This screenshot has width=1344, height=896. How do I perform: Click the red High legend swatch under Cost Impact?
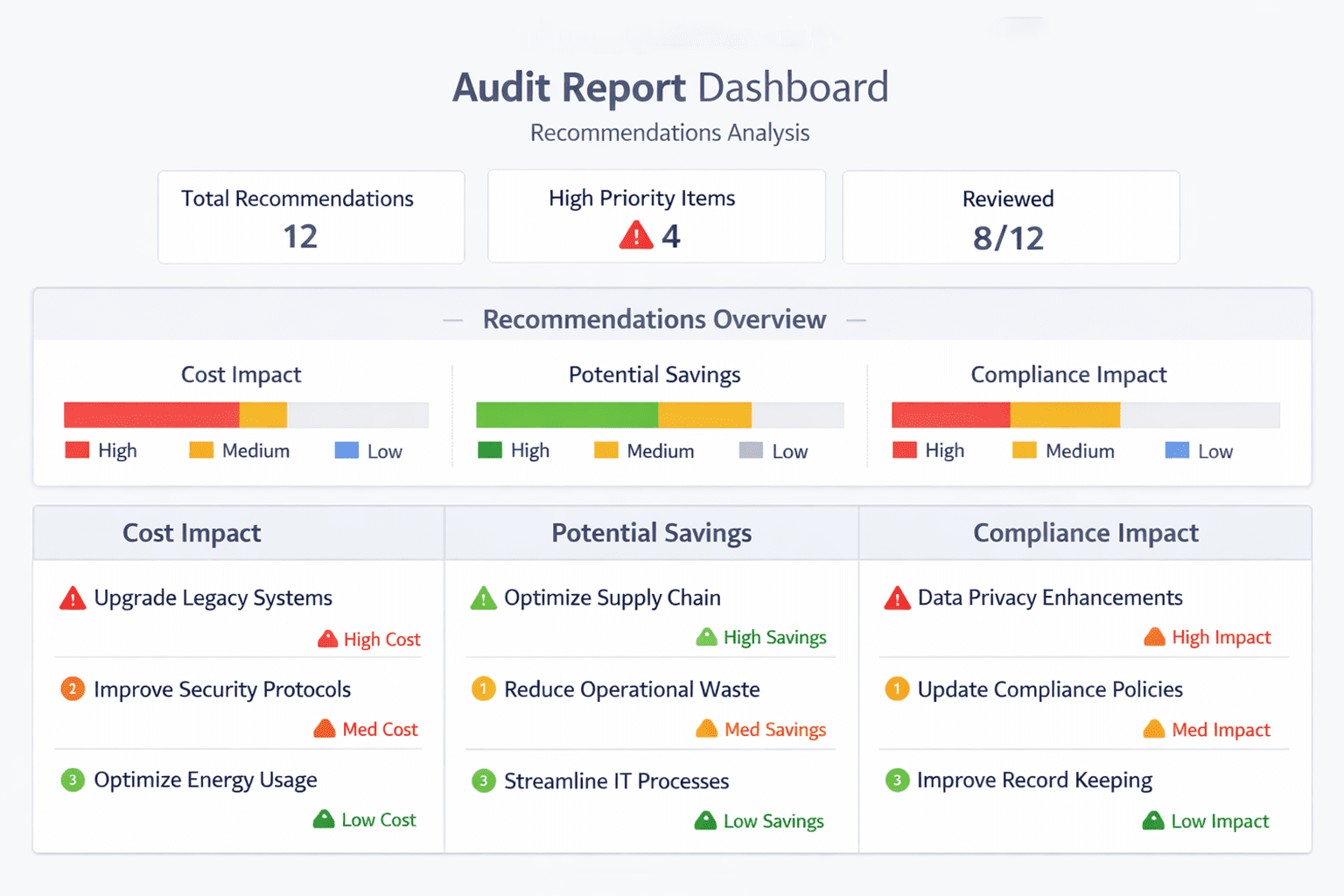coord(77,451)
